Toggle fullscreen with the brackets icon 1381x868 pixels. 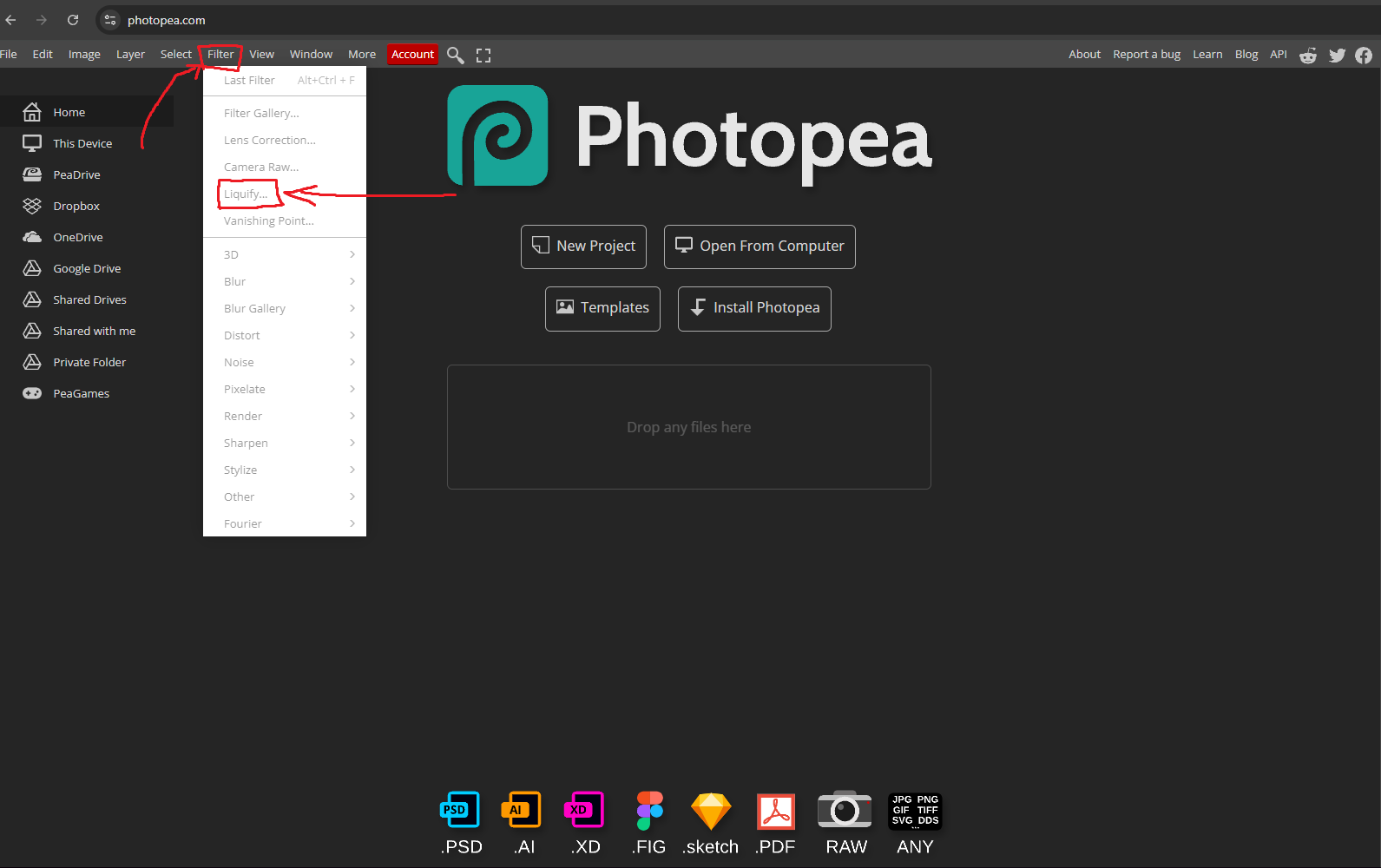coord(483,55)
